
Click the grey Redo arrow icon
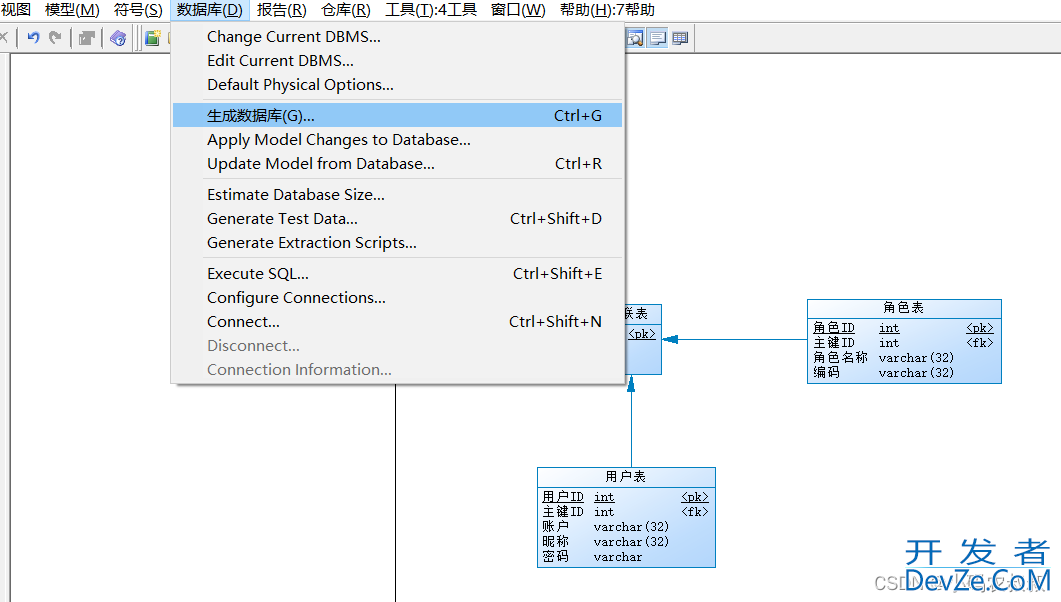pyautogui.click(x=55, y=38)
